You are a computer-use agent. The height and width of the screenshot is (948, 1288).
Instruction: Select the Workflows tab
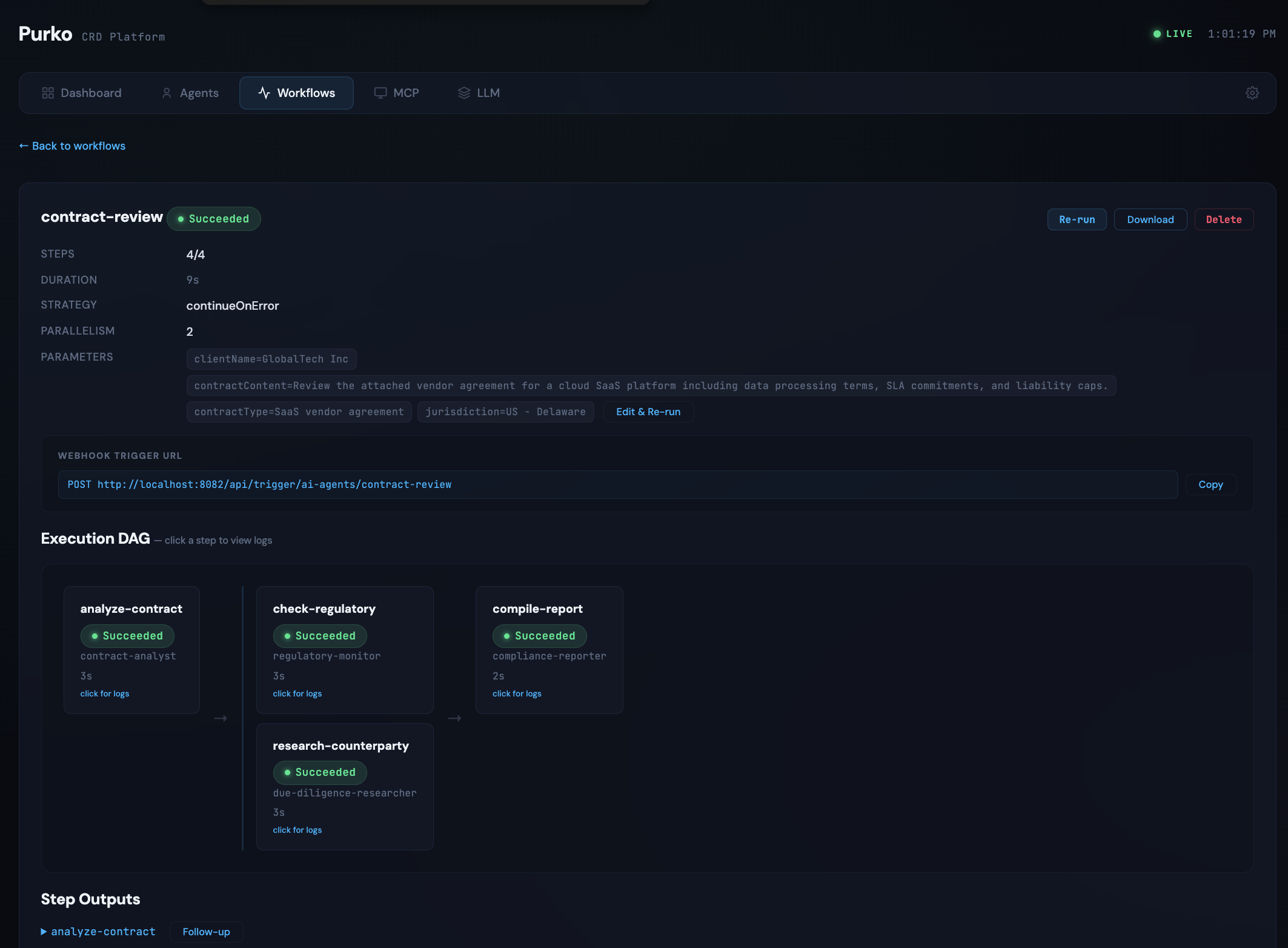pos(296,93)
